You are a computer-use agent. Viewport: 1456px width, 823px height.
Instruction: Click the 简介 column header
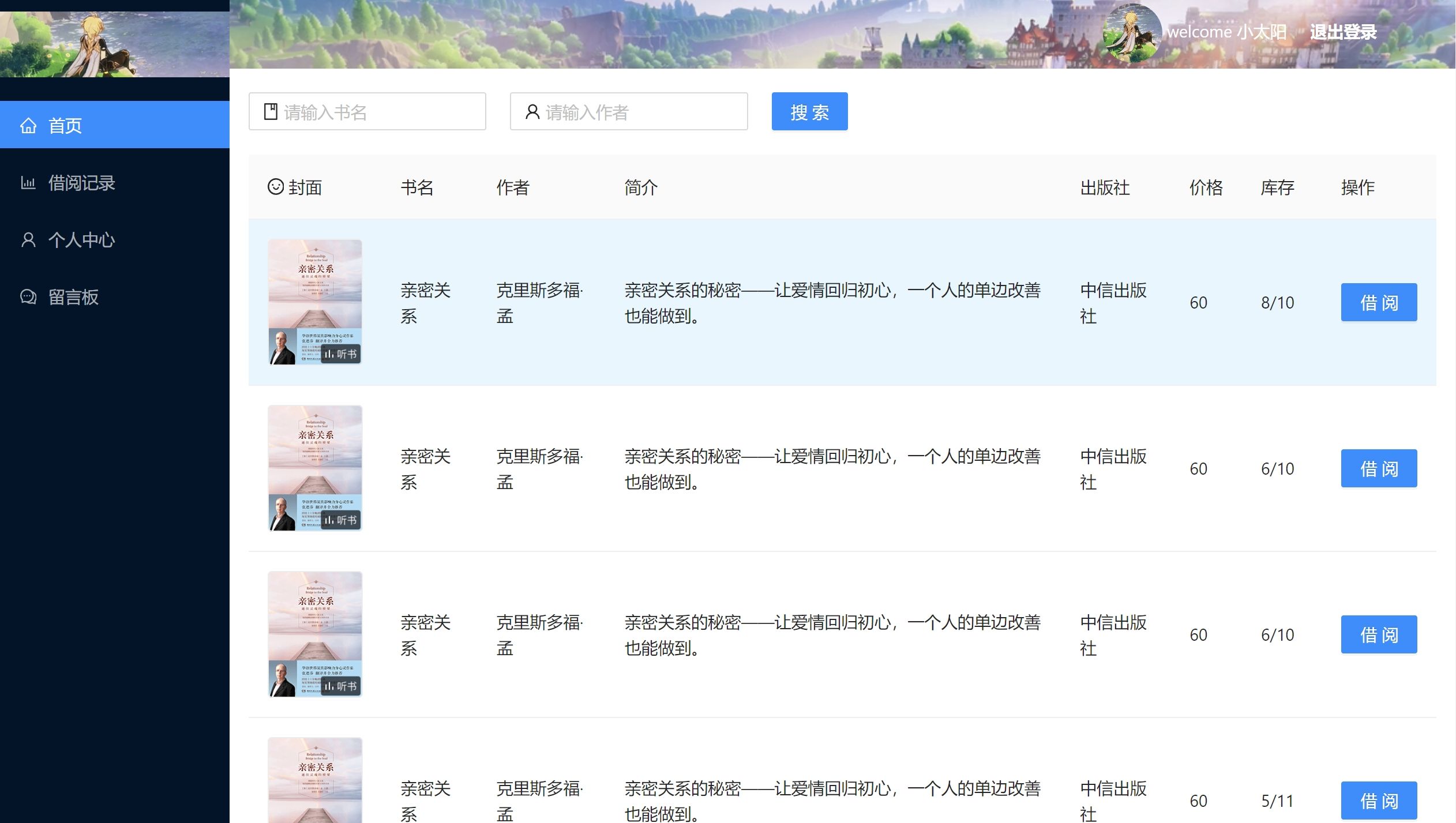[641, 187]
